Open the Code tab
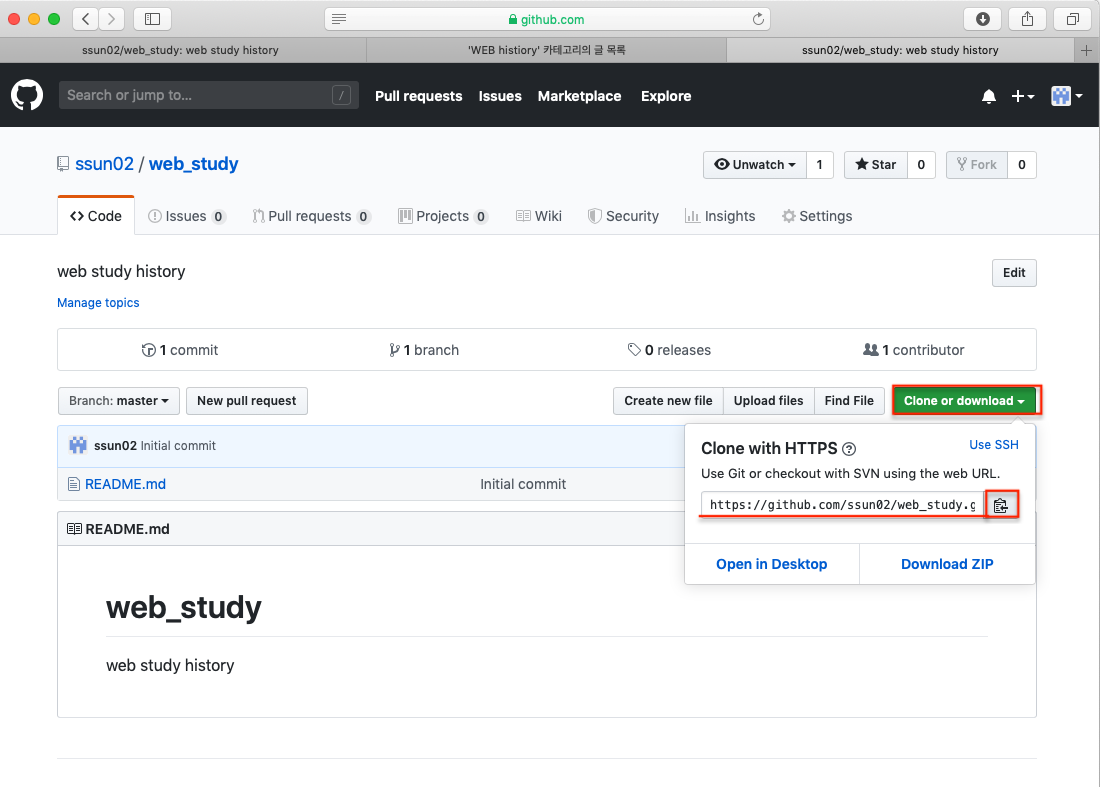Image resolution: width=1100 pixels, height=787 pixels. pyautogui.click(x=96, y=216)
